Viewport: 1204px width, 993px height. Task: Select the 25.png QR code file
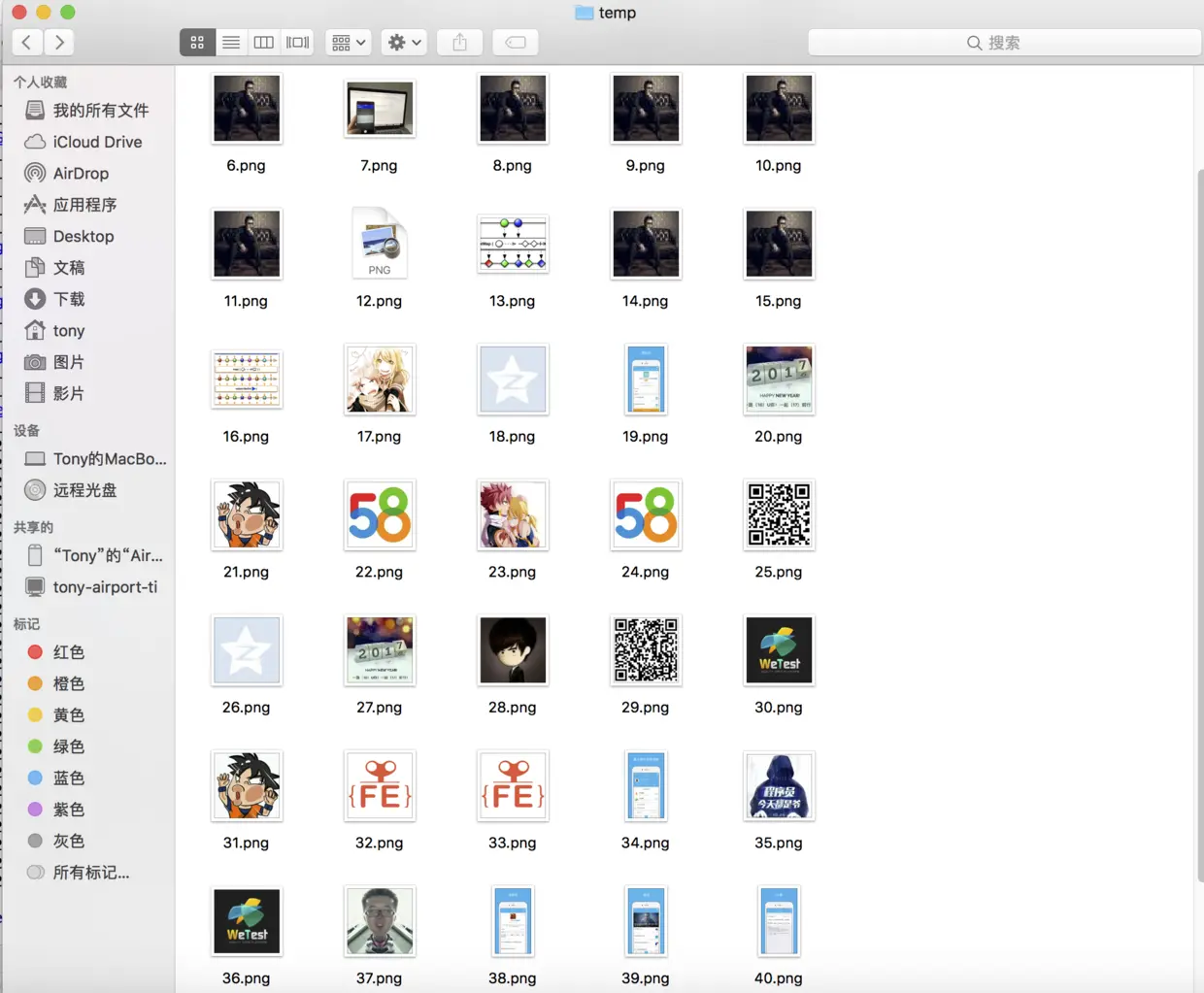[779, 514]
